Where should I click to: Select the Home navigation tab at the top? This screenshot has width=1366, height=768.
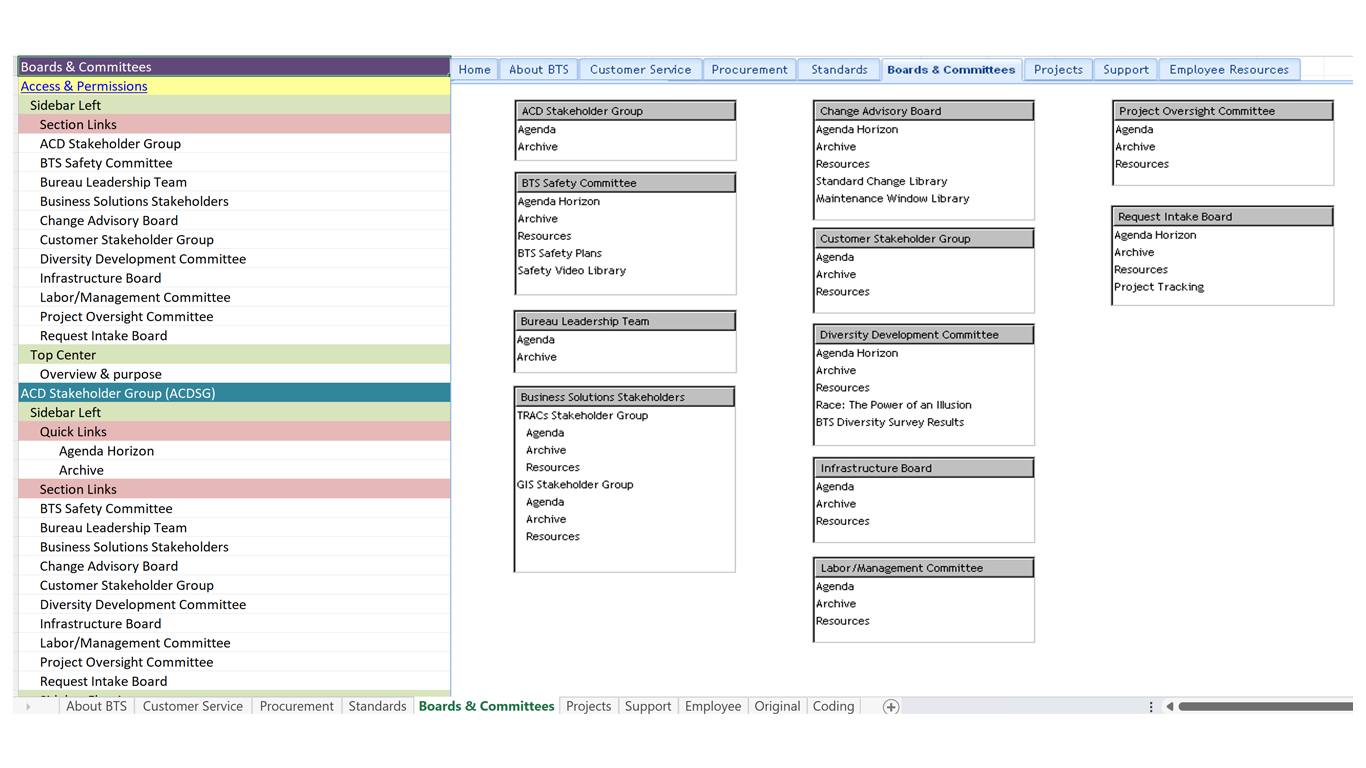(x=474, y=69)
